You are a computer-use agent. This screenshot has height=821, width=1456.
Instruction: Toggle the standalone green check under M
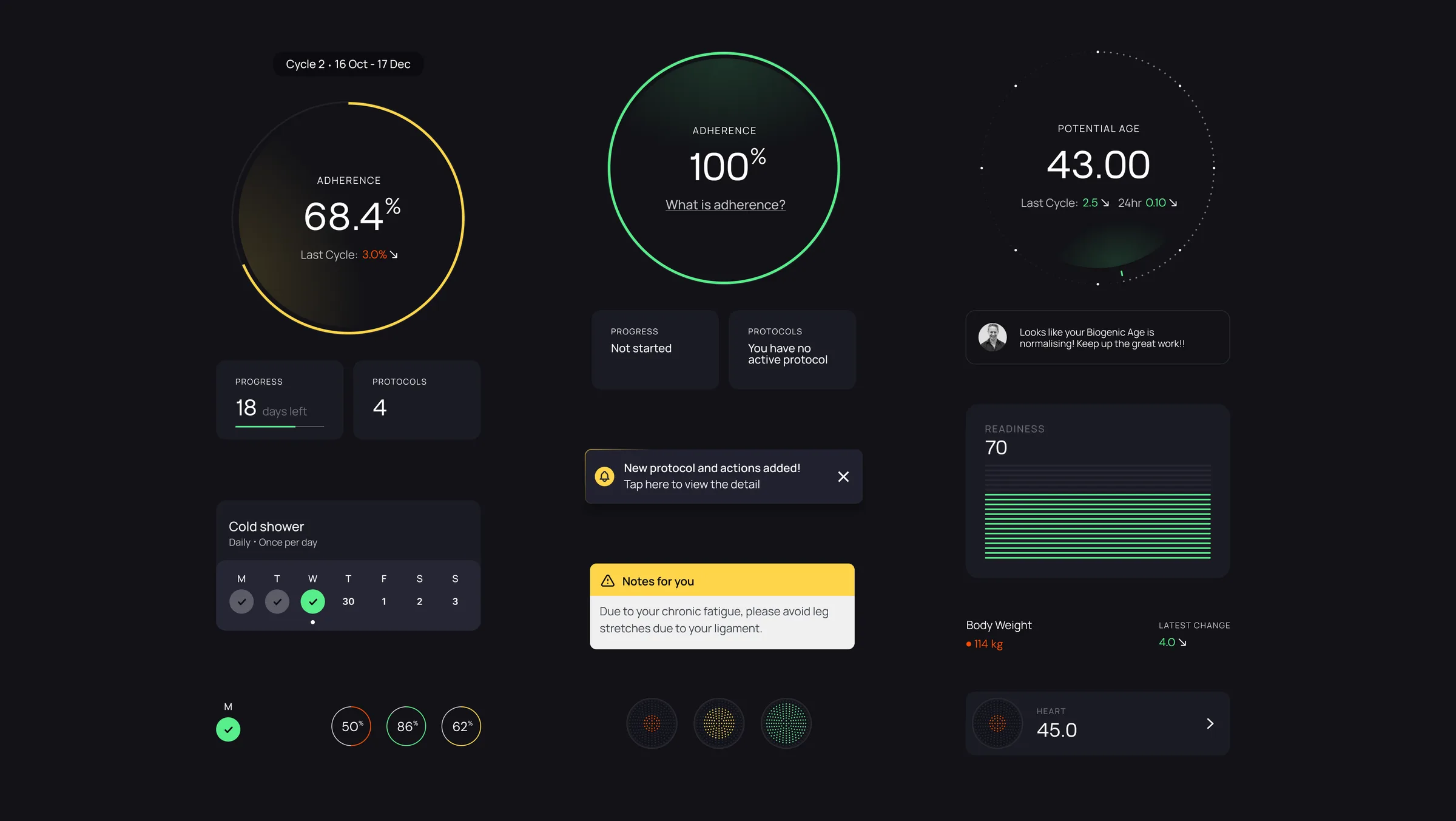pos(228,729)
